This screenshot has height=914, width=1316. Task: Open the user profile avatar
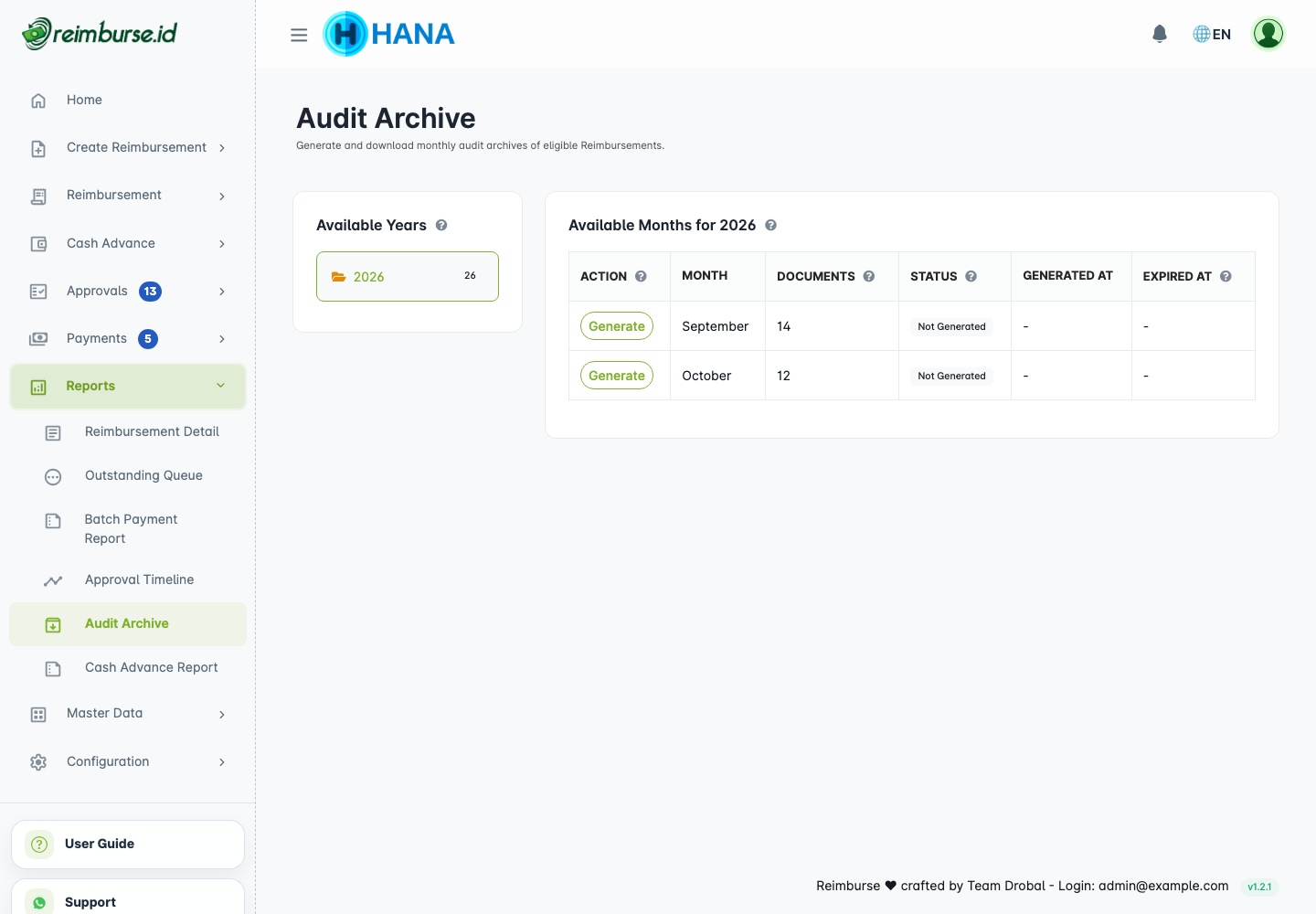tap(1268, 34)
